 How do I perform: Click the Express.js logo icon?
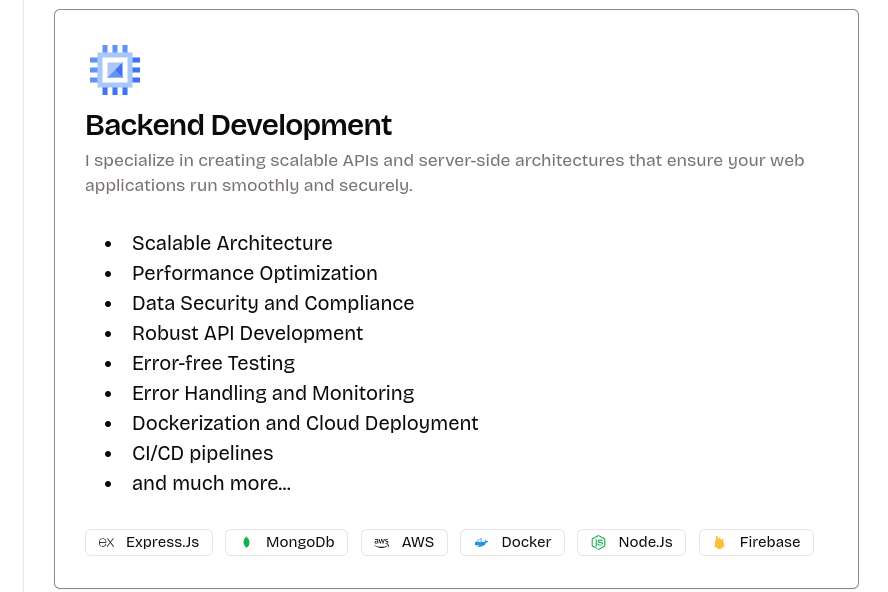click(x=106, y=542)
